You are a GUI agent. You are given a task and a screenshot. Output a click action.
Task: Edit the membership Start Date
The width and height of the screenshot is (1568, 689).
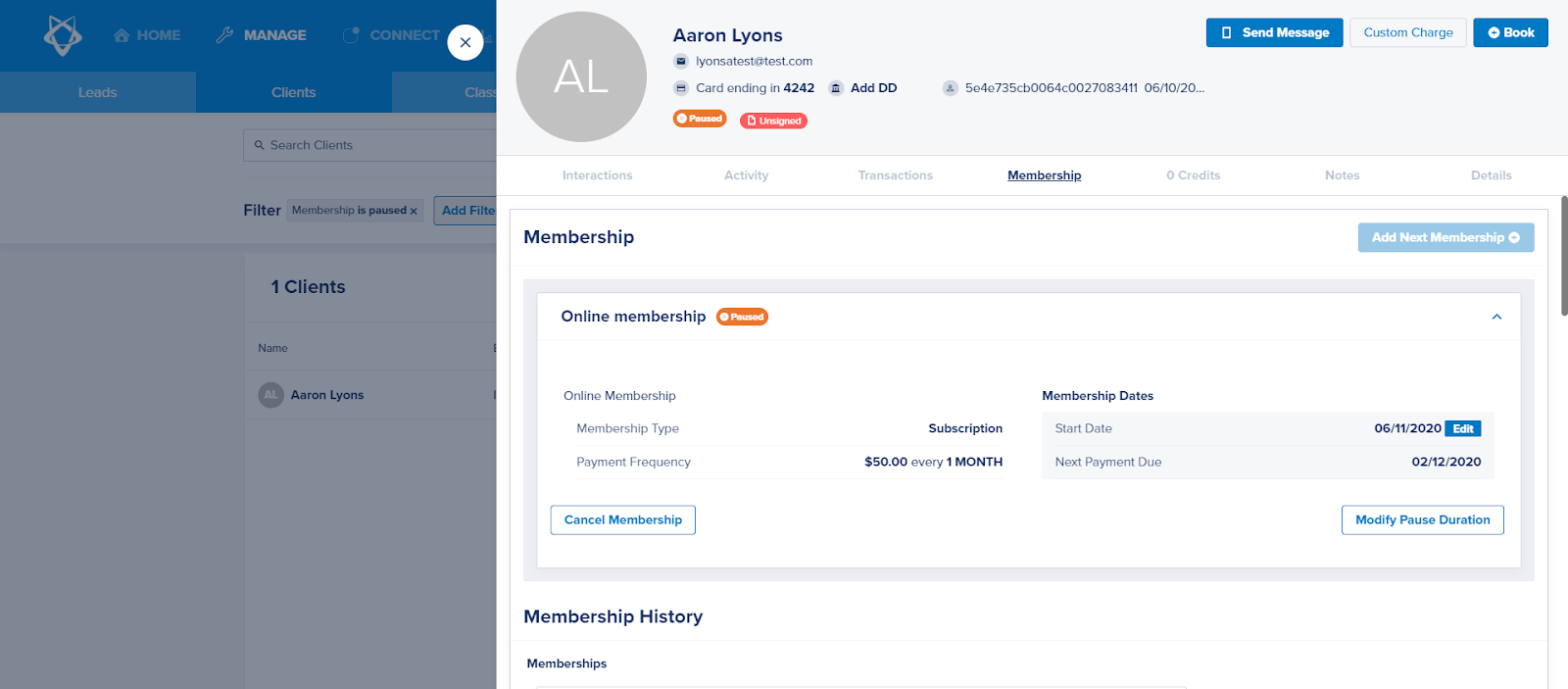pos(1462,429)
